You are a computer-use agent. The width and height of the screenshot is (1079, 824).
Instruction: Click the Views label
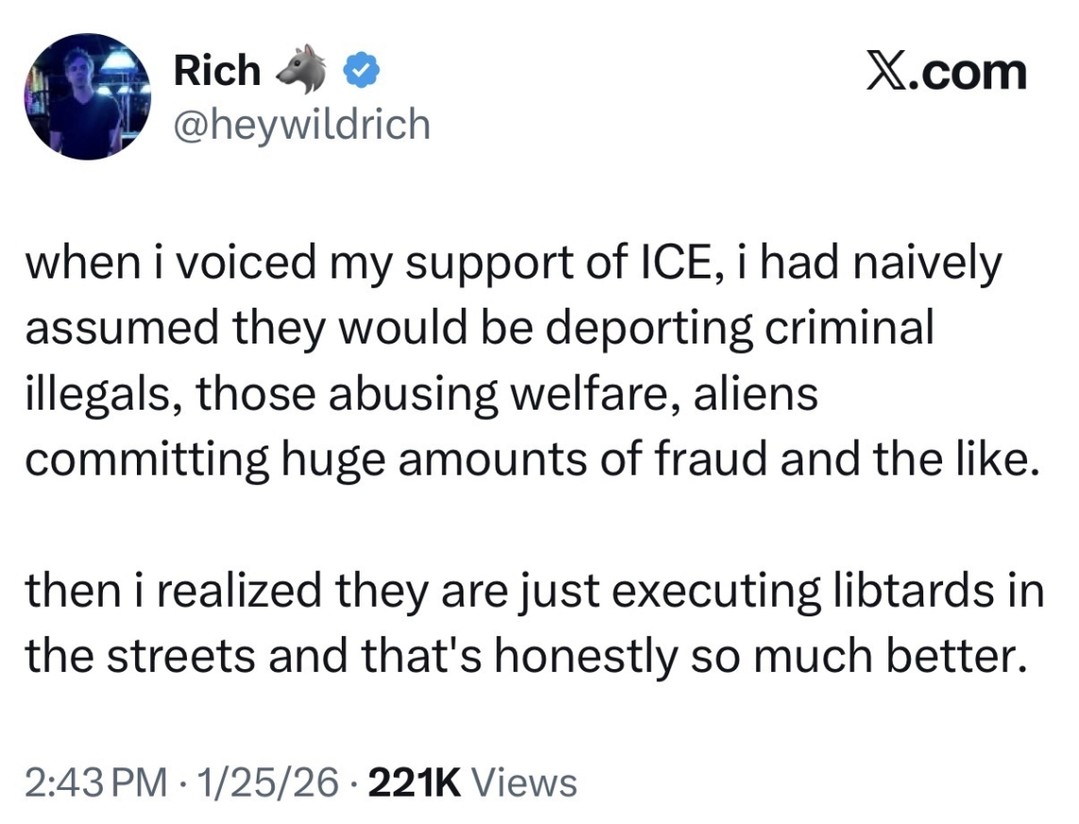[x=522, y=781]
